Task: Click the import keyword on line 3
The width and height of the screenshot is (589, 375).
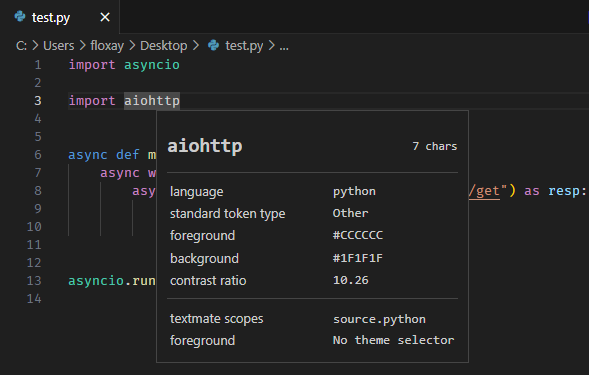Action: (92, 101)
